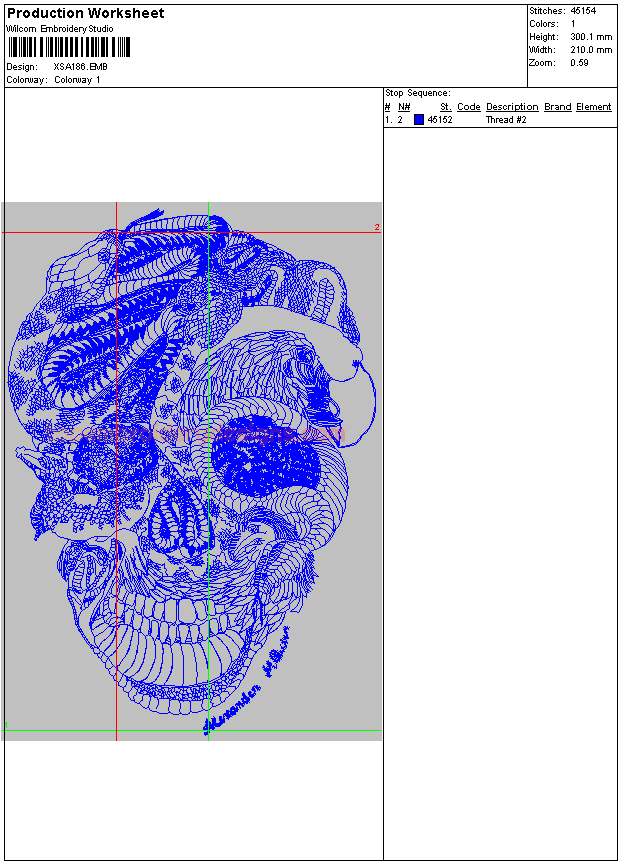Click the blue thread color swatch
The image size is (620, 861).
pos(419,120)
